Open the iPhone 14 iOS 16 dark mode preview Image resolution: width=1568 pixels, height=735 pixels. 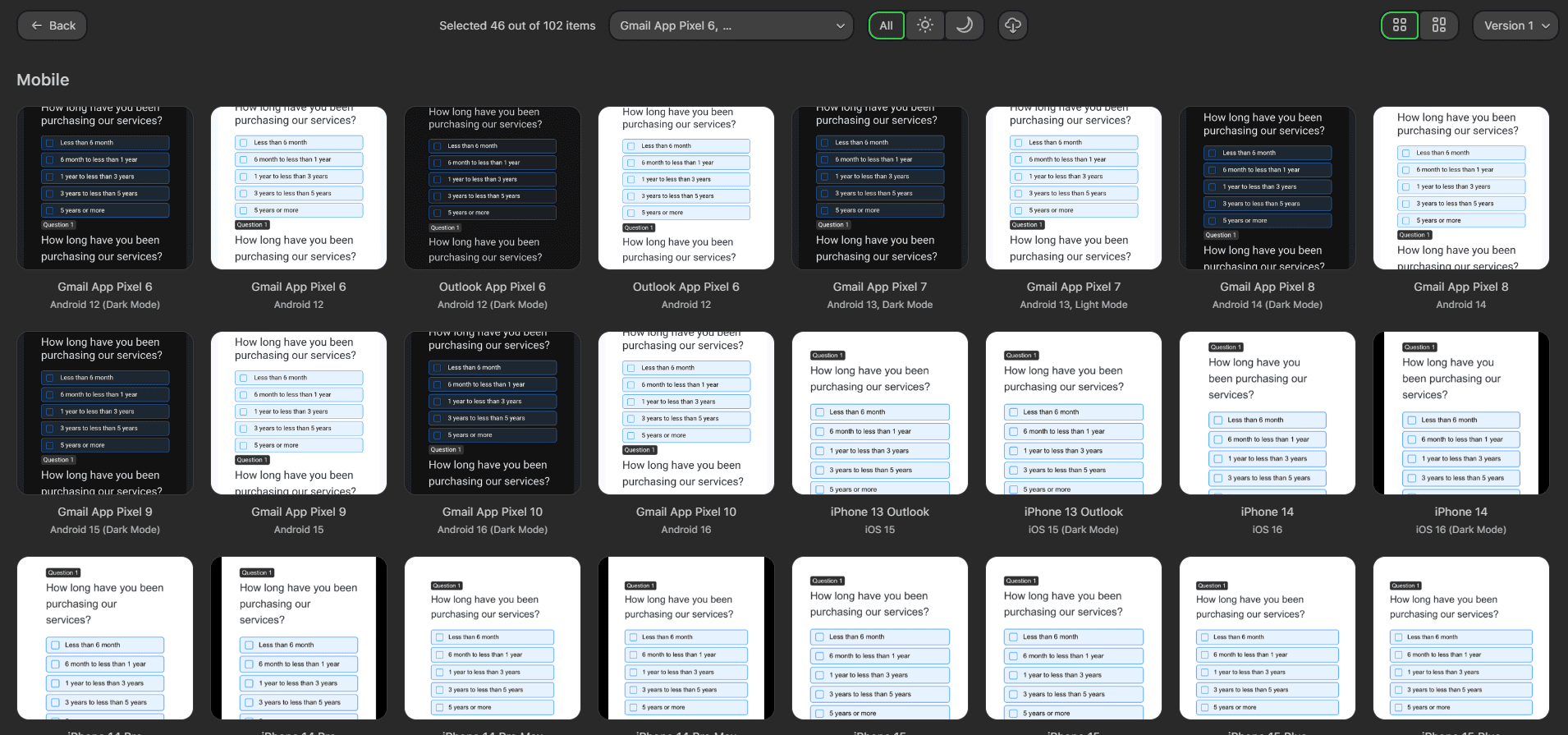[1461, 413]
